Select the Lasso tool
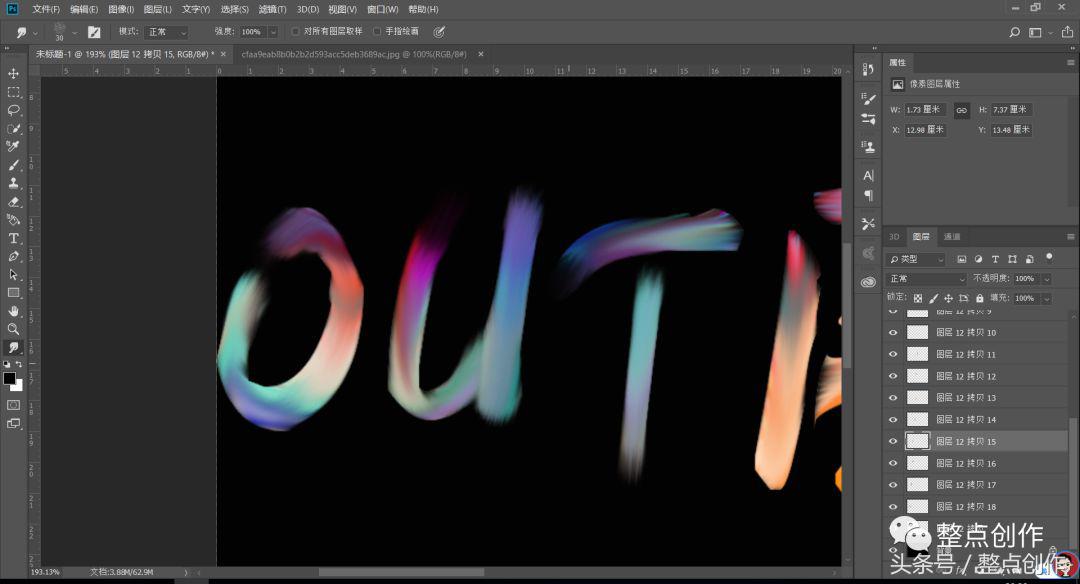The image size is (1080, 584). pyautogui.click(x=14, y=110)
